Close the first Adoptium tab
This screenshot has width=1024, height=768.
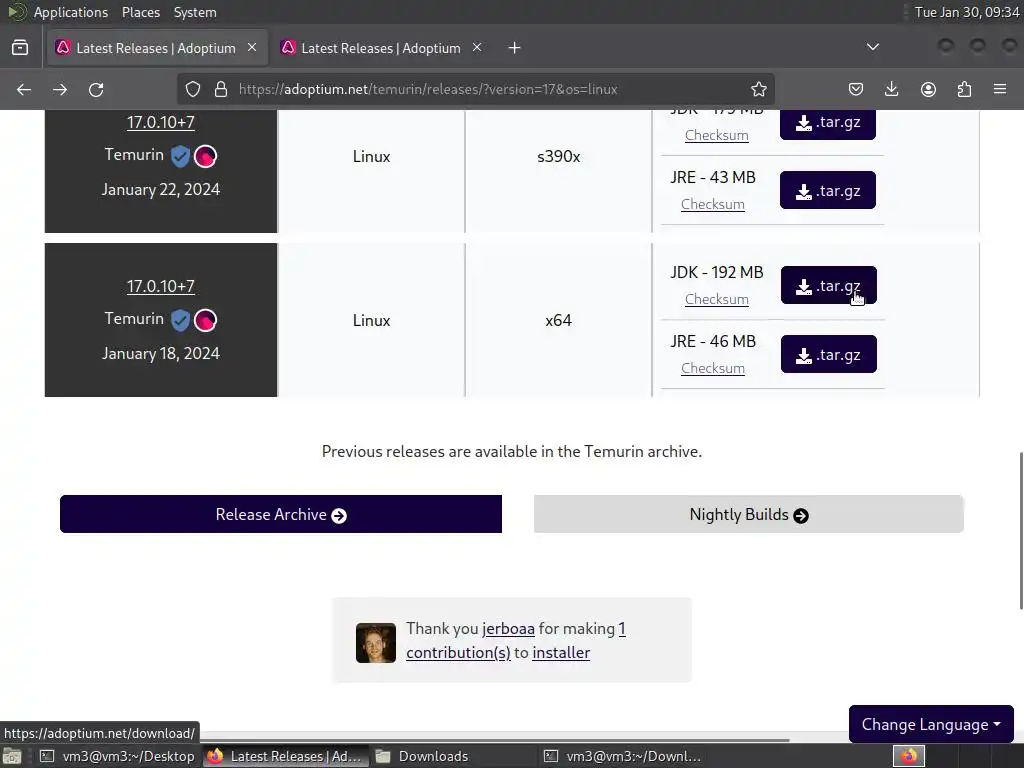pyautogui.click(x=252, y=48)
